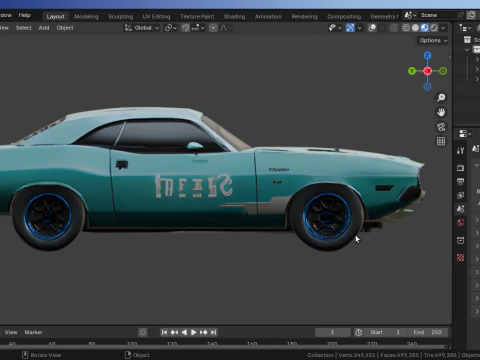The height and width of the screenshot is (360, 480).
Task: Toggle the camera view icon
Action: tap(441, 127)
